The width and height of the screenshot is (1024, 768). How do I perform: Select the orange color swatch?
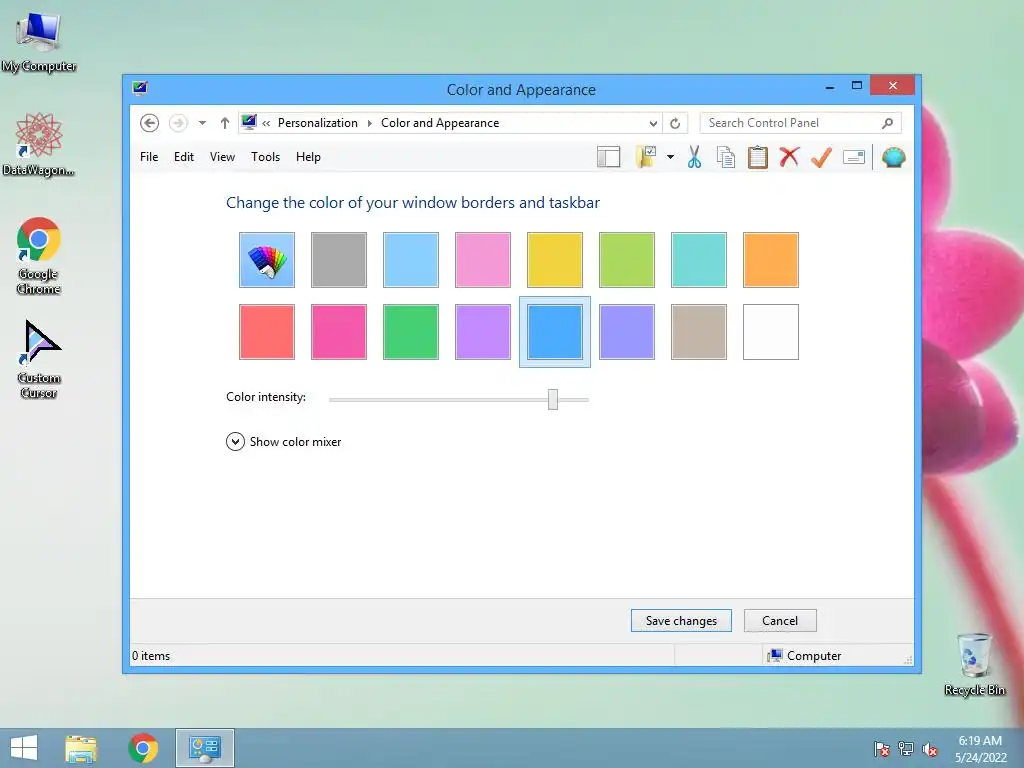pos(771,260)
